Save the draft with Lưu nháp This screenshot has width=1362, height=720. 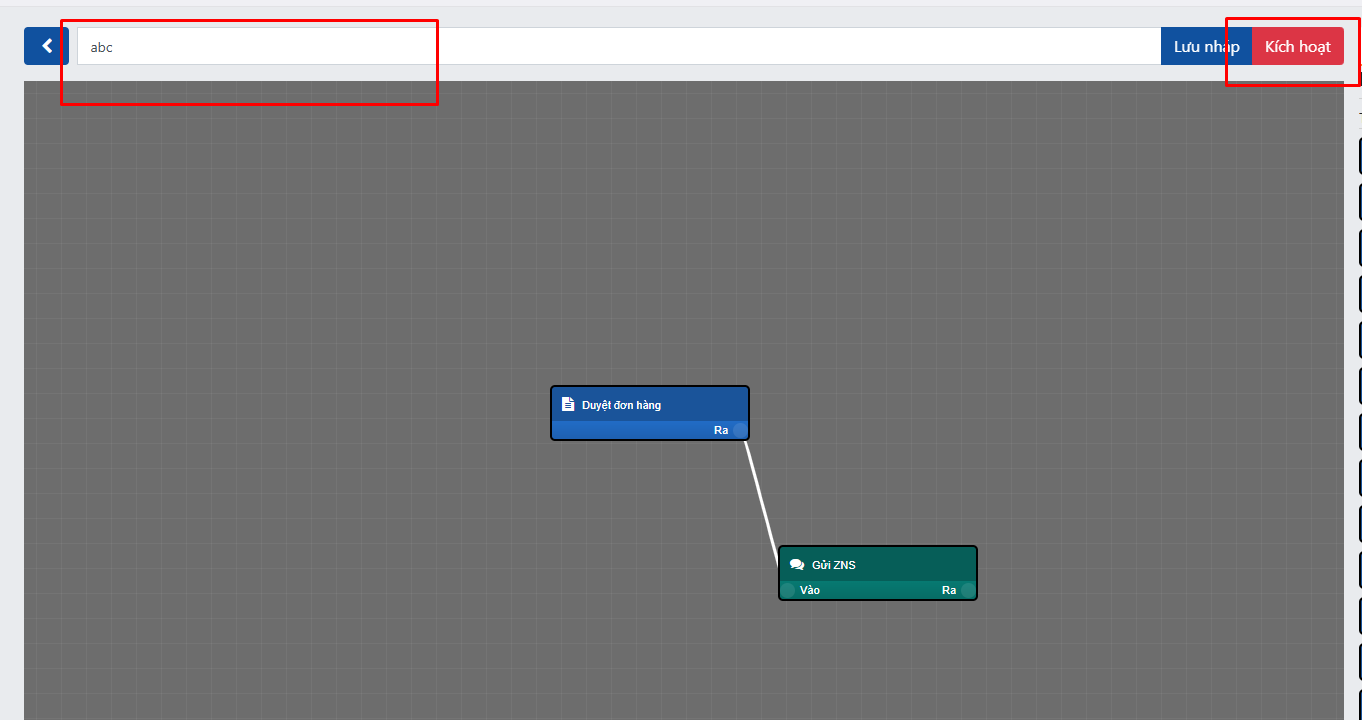[x=1206, y=46]
